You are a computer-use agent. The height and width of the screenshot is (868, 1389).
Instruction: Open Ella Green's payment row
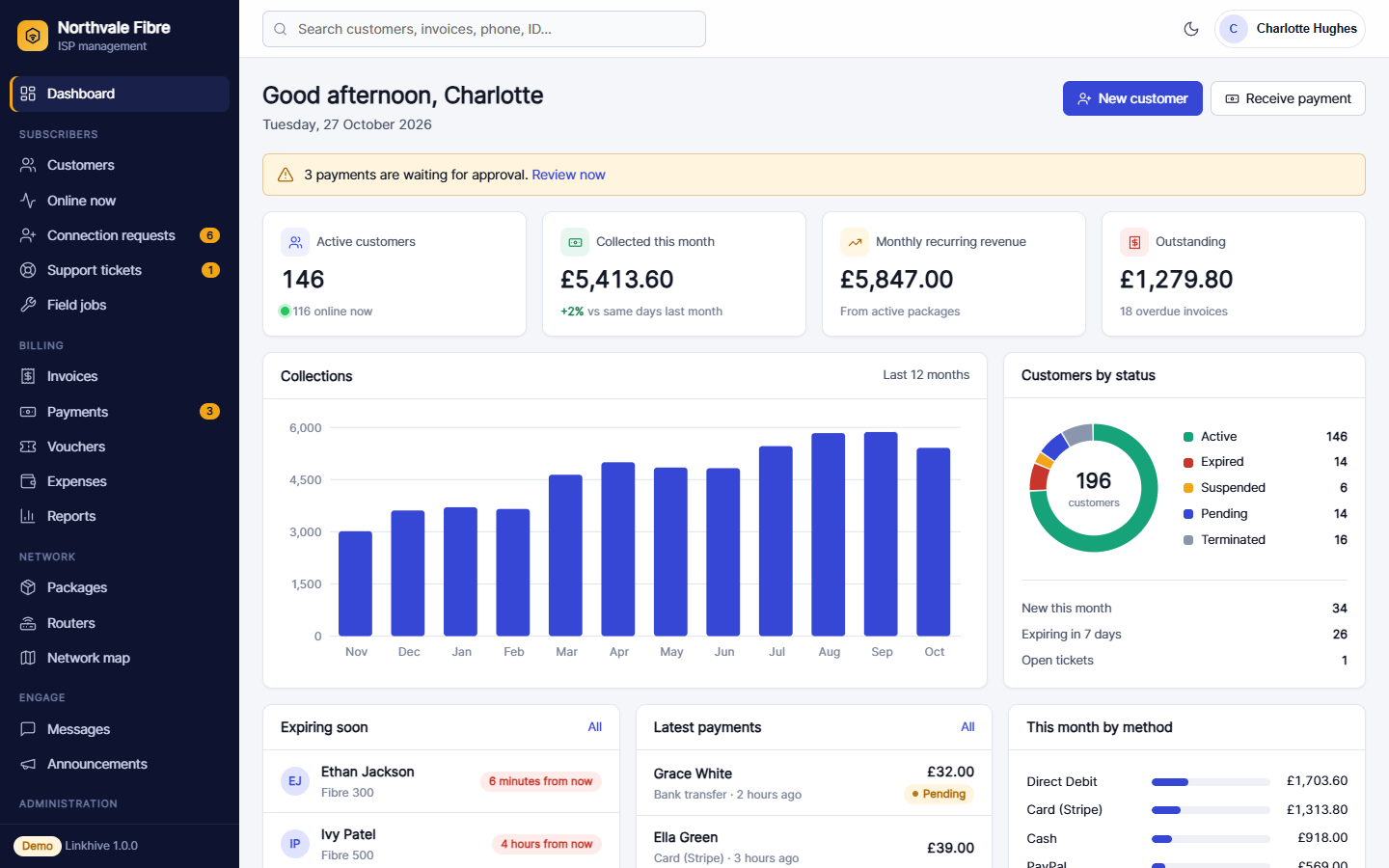[814, 847]
